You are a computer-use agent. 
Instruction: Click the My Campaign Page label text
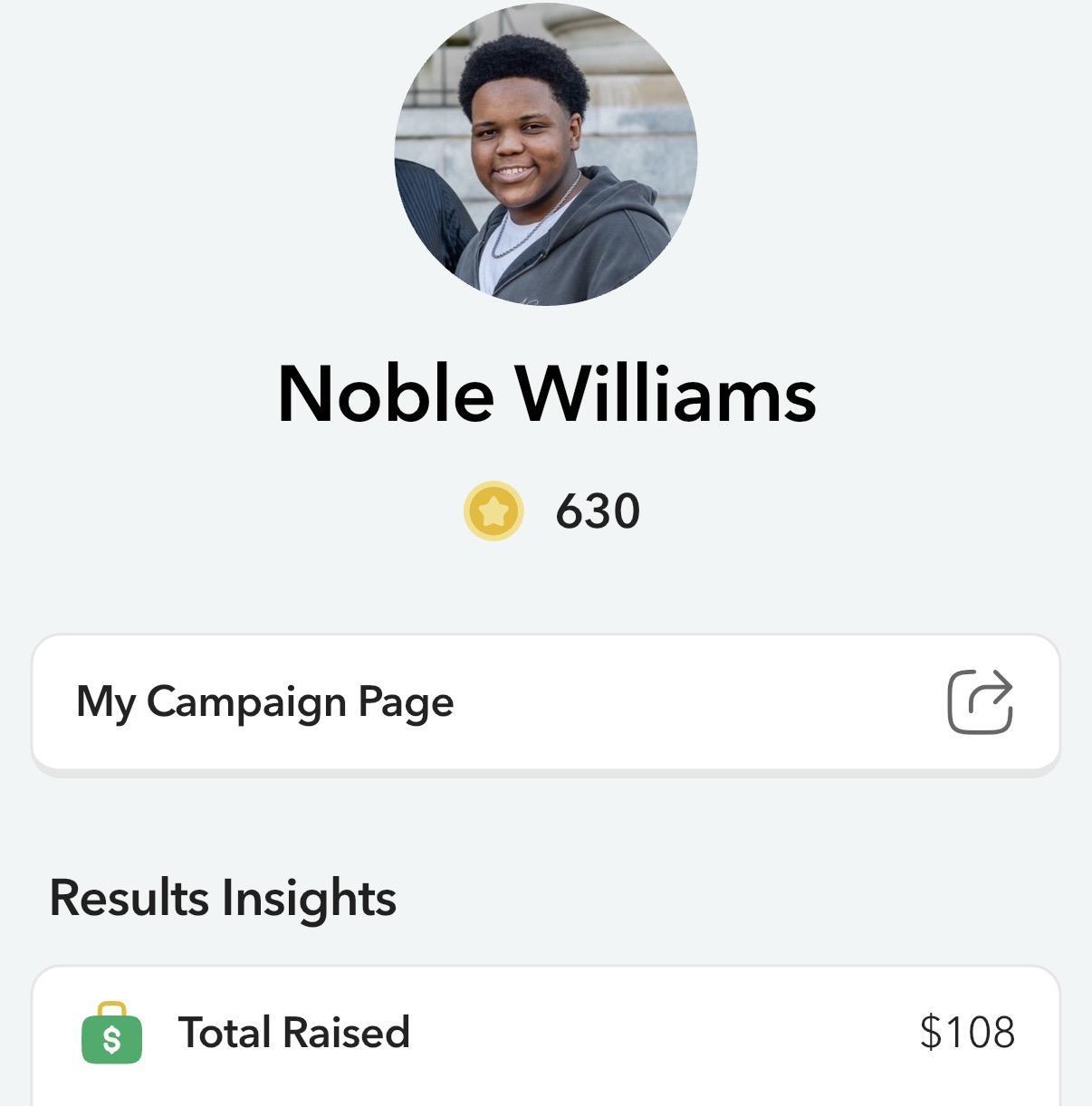[x=264, y=702]
